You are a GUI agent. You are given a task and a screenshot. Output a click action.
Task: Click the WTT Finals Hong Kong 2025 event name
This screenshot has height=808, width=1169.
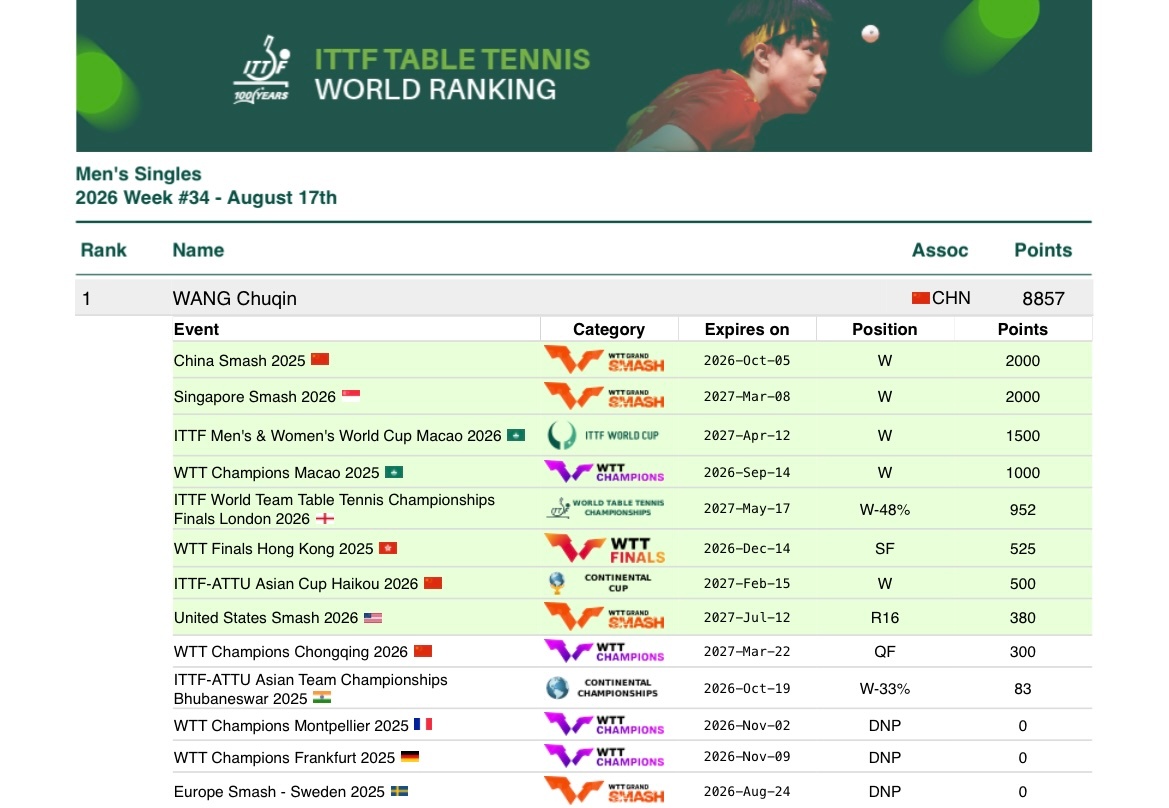(274, 549)
